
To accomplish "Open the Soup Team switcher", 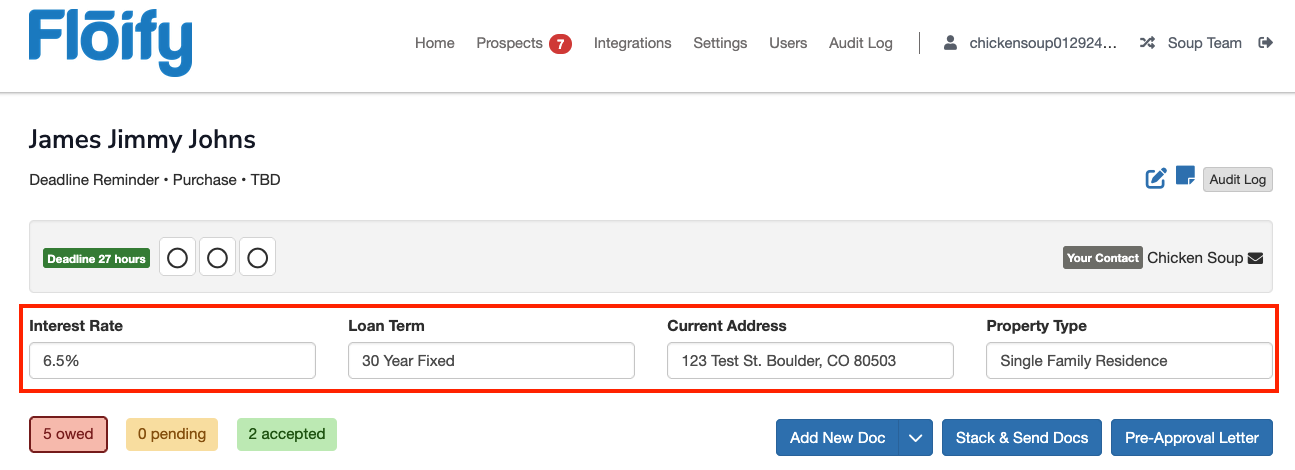I will tap(1204, 43).
